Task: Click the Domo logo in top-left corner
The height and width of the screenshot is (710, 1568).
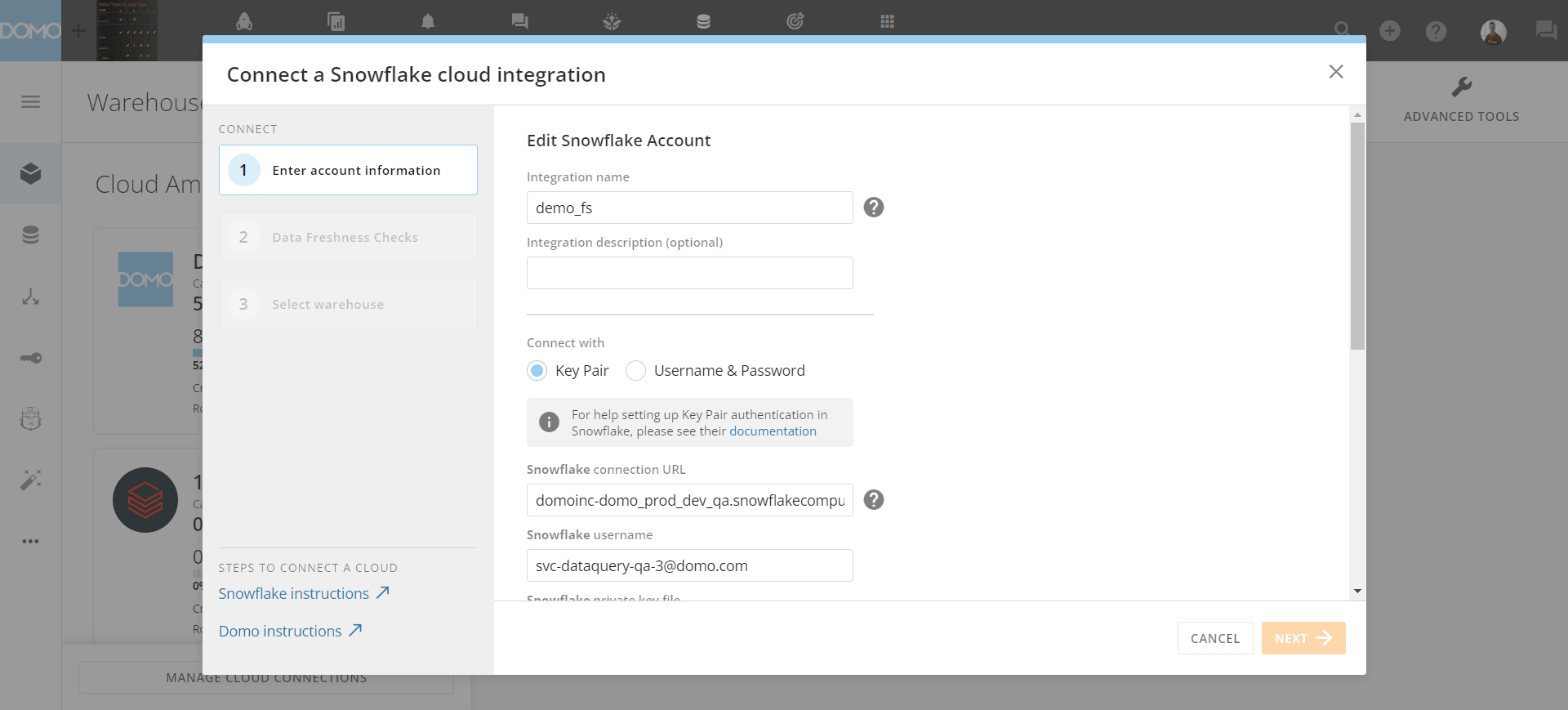Action: (30, 31)
